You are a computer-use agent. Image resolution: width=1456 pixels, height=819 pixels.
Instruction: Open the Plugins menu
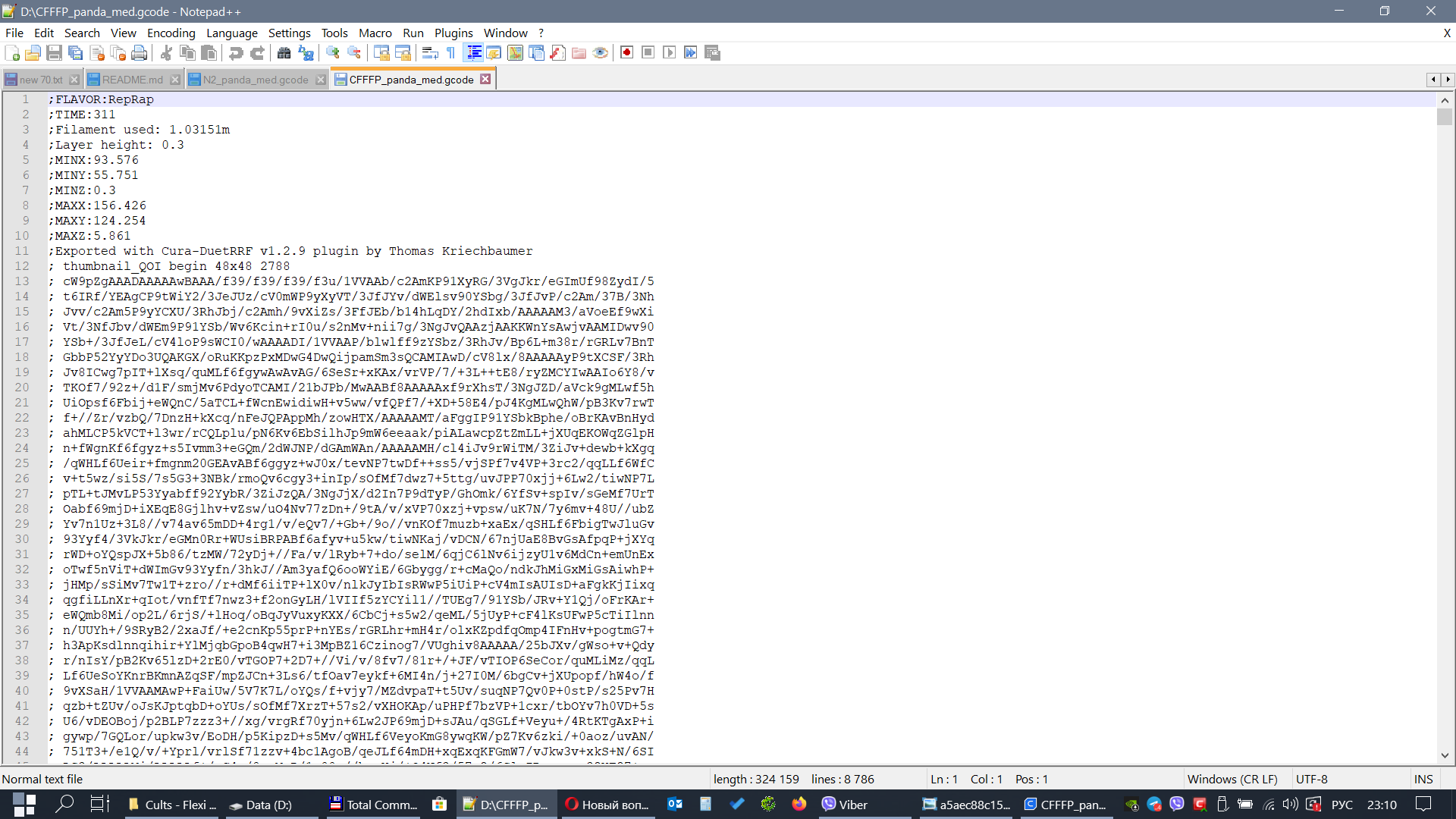pyautogui.click(x=453, y=33)
